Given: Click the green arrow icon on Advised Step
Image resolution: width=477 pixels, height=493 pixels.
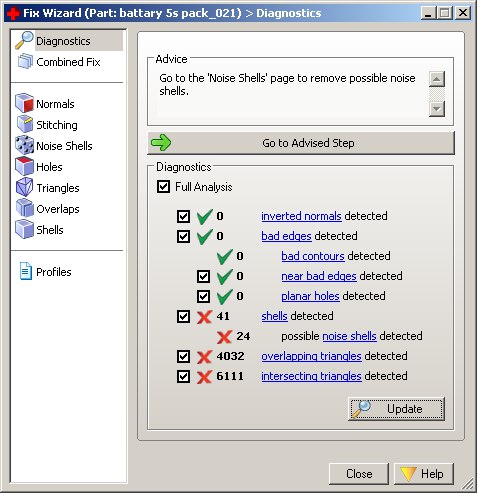Looking at the screenshot, I should [x=161, y=143].
